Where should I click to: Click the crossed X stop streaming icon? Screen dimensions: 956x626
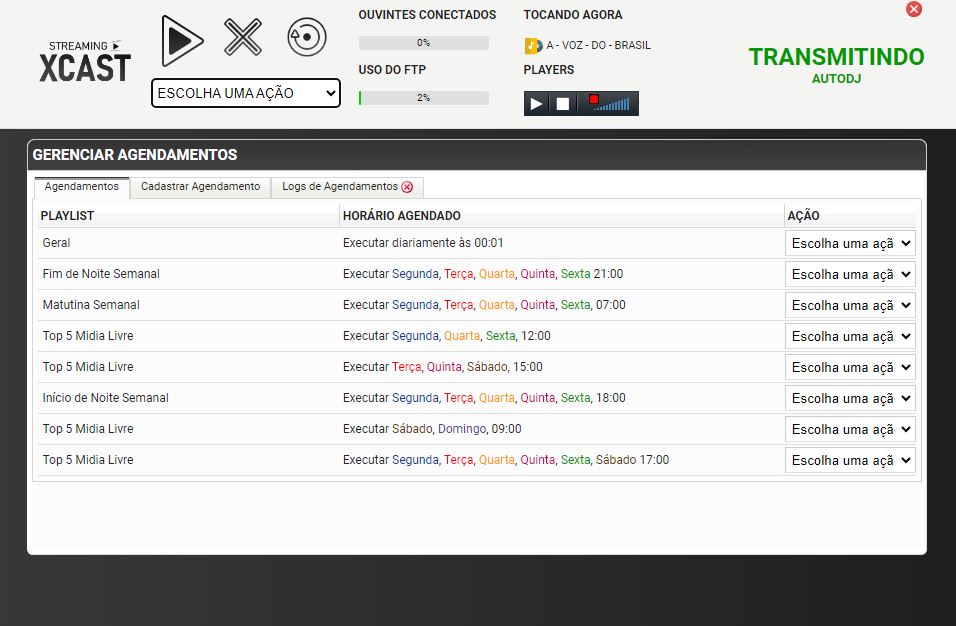243,38
